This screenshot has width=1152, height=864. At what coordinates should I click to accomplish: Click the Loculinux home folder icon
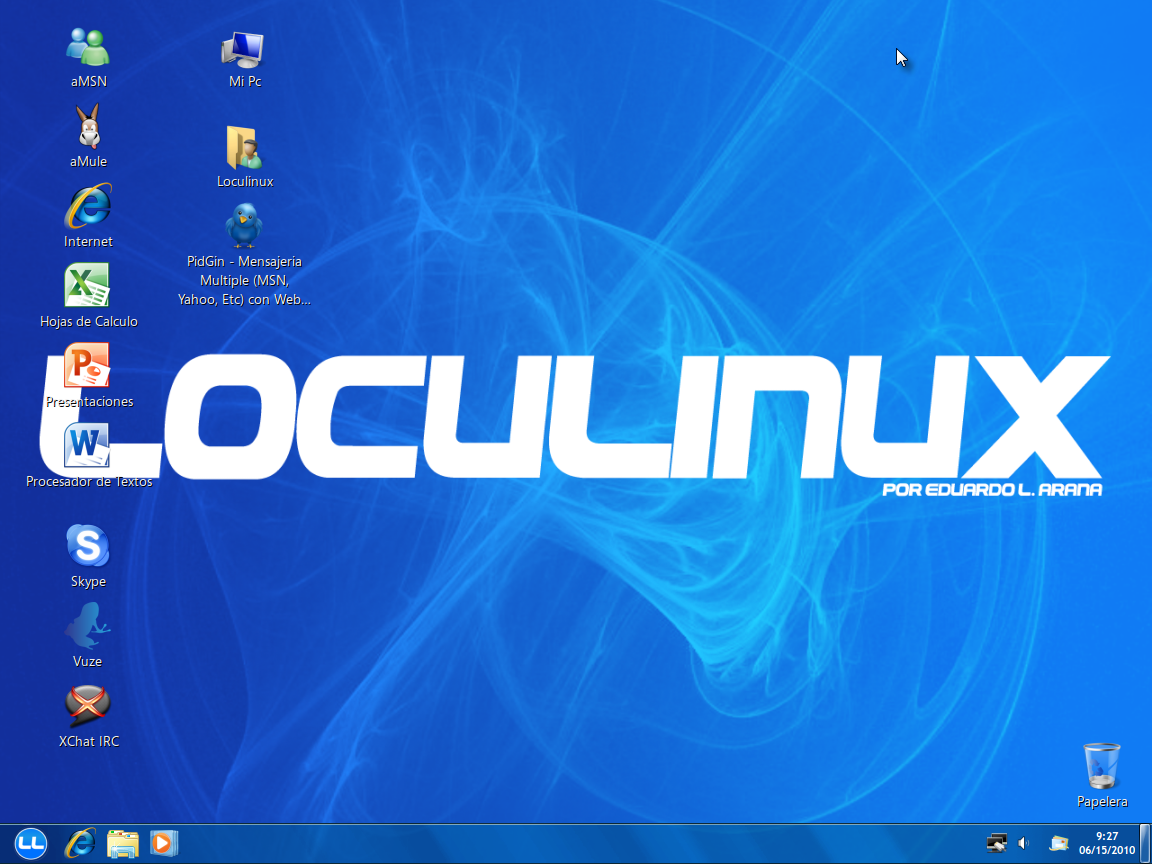click(244, 148)
